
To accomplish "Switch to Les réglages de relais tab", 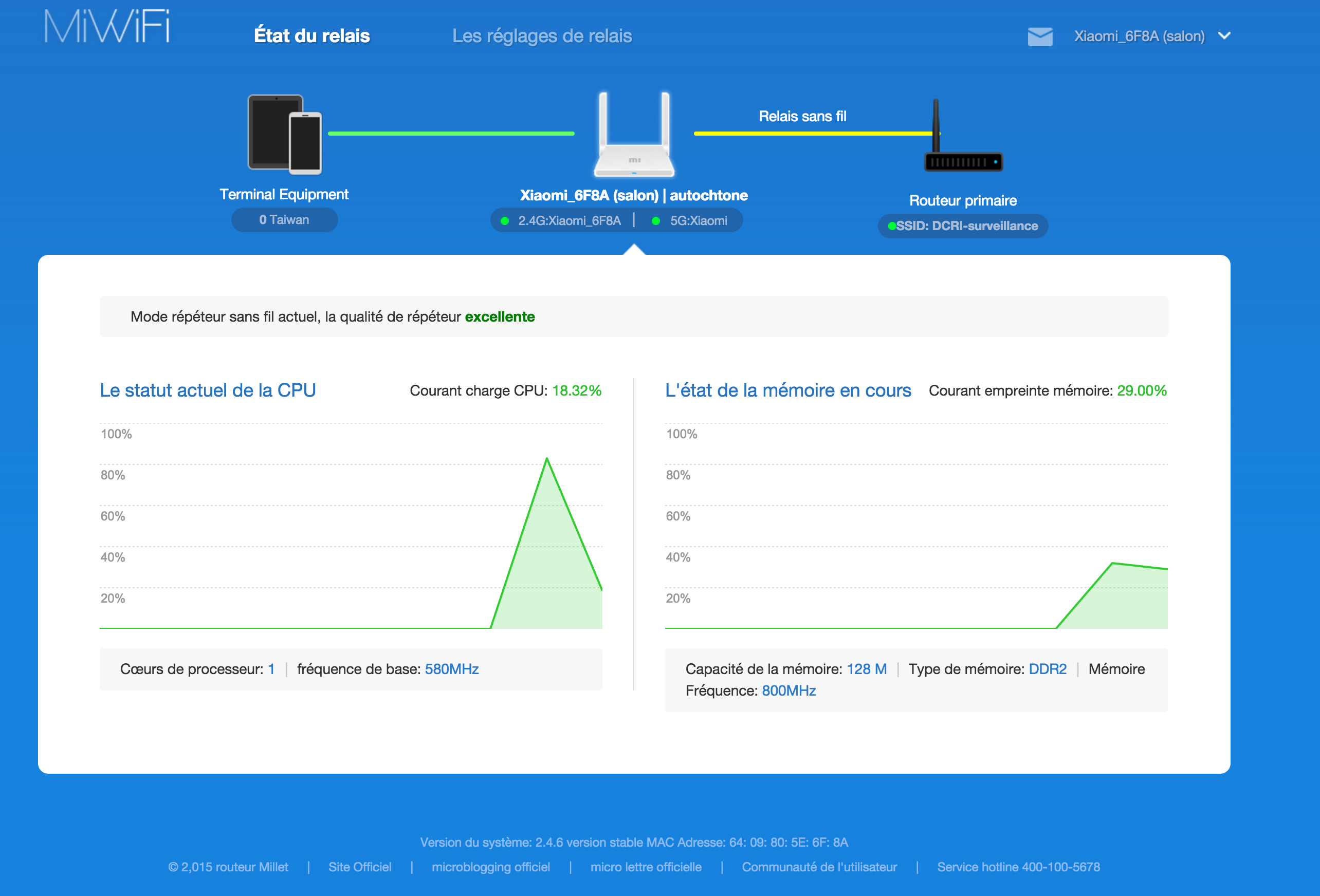I will click(542, 36).
